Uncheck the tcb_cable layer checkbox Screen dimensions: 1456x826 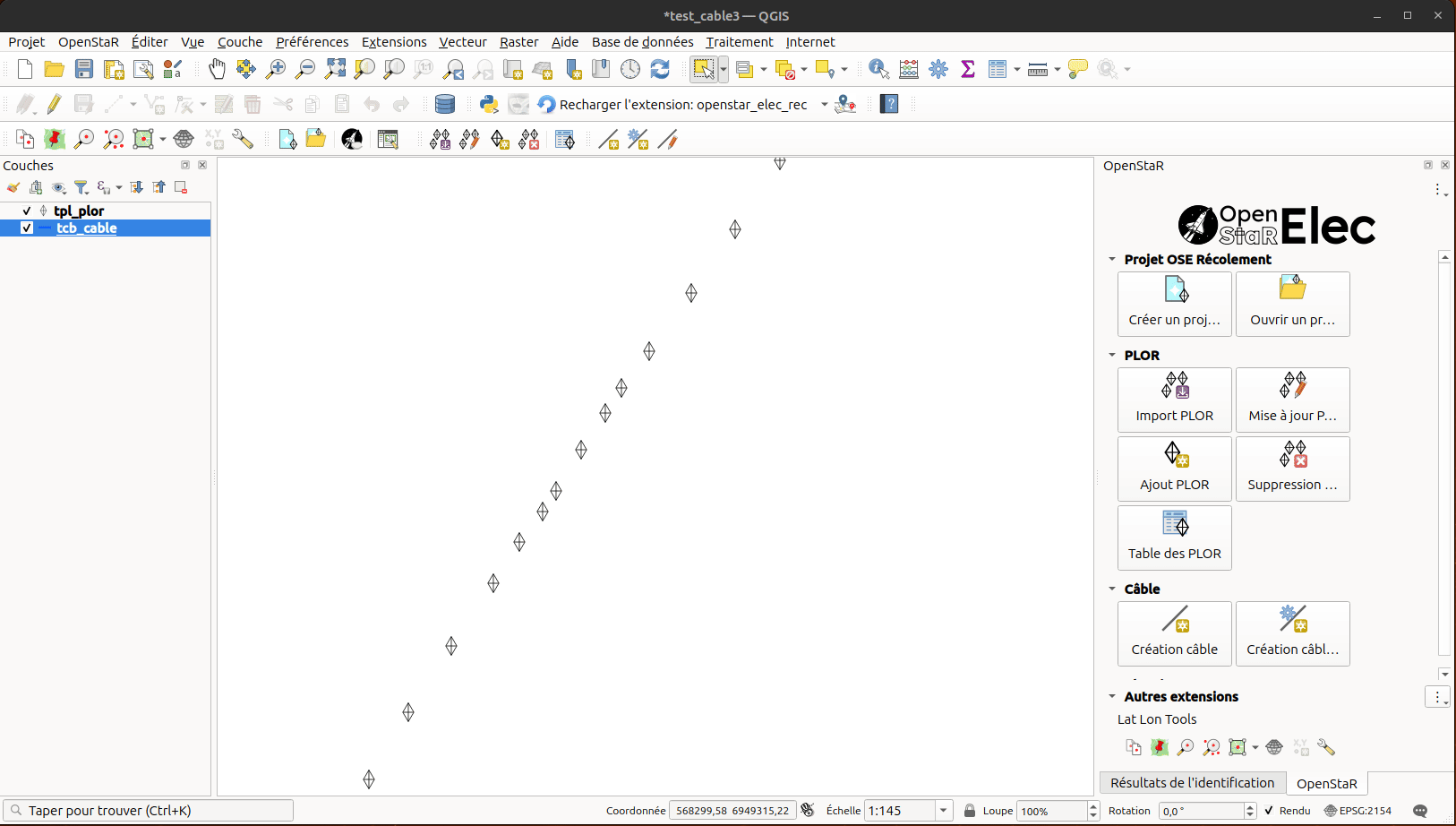(x=27, y=228)
